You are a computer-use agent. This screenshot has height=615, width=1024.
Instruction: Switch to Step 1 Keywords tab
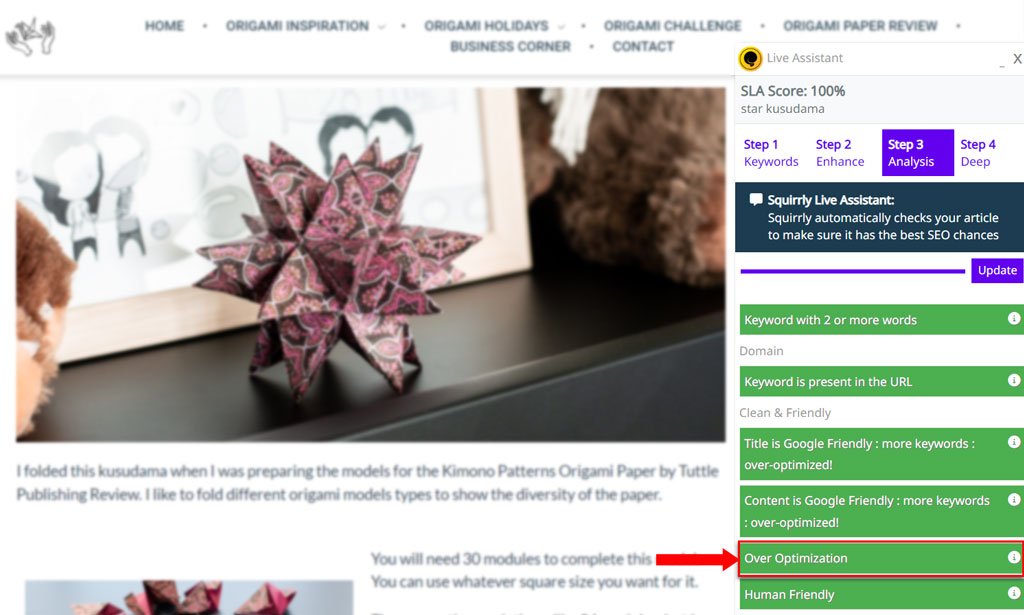[771, 153]
